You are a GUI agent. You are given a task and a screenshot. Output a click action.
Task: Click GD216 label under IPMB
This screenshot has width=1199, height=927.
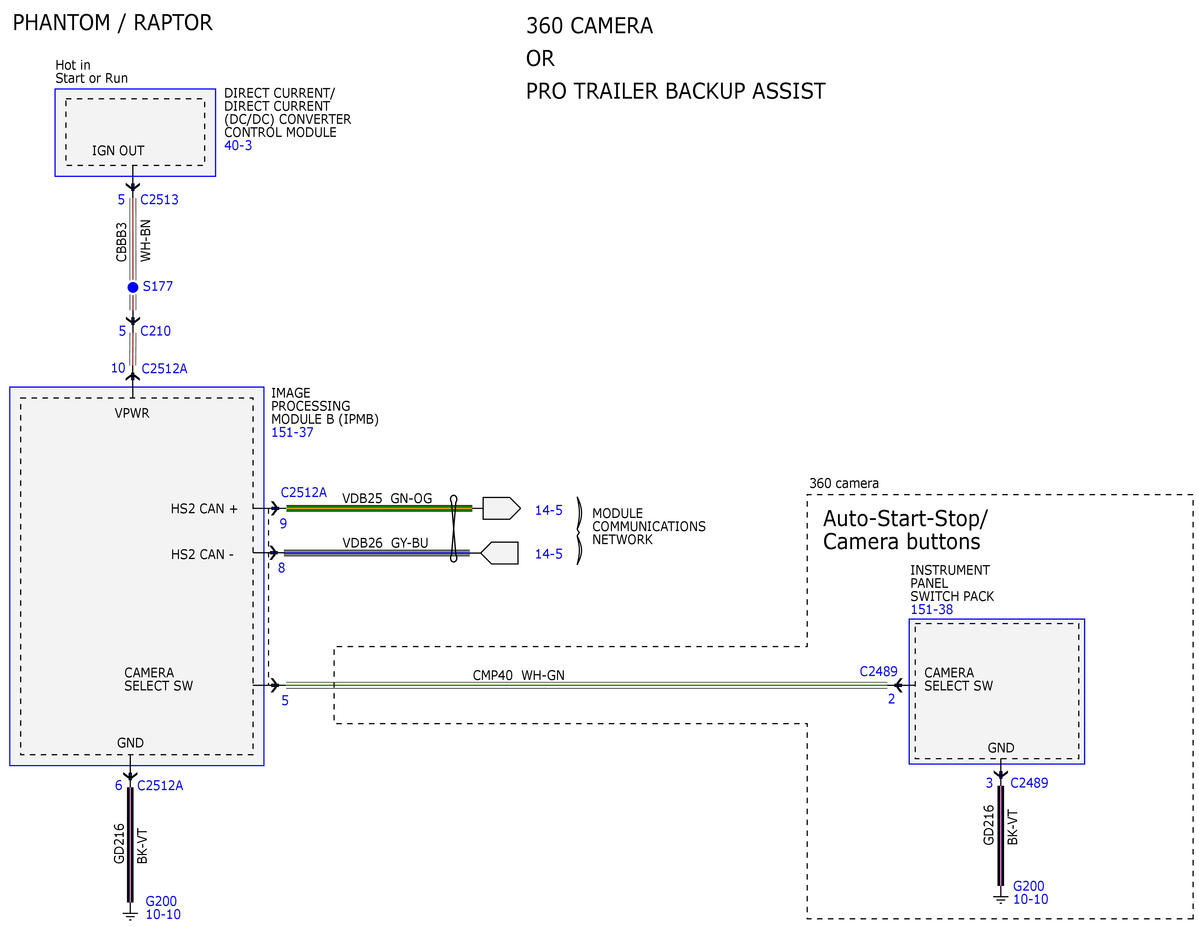point(119,844)
